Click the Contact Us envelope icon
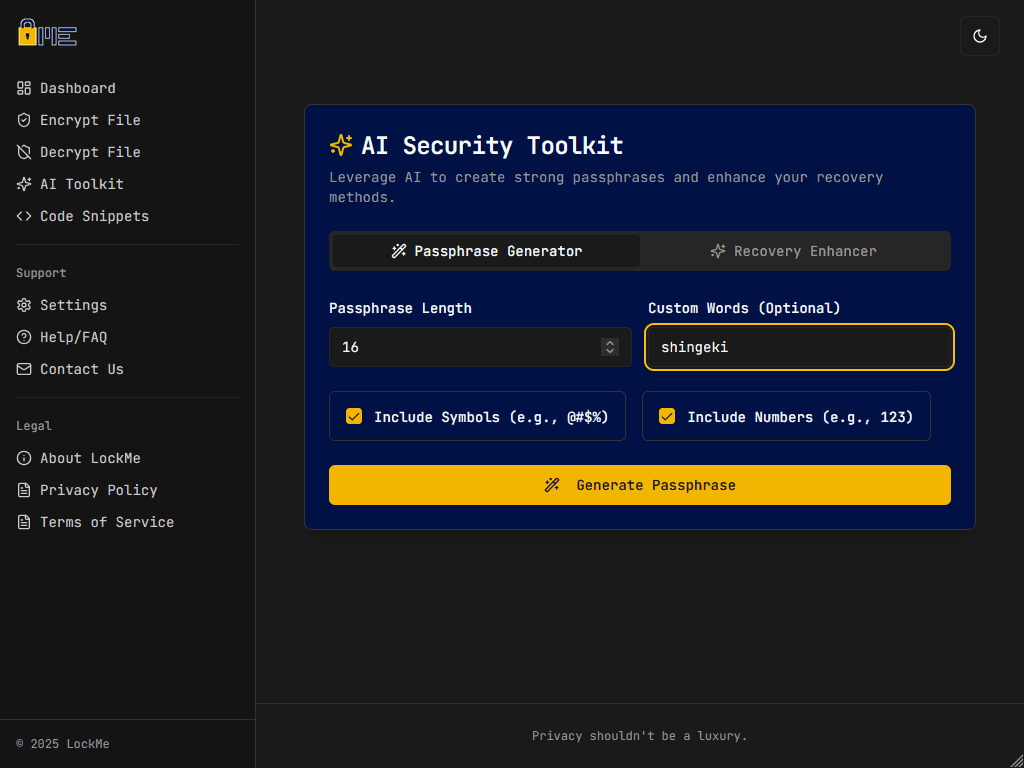1024x768 pixels. 24,369
